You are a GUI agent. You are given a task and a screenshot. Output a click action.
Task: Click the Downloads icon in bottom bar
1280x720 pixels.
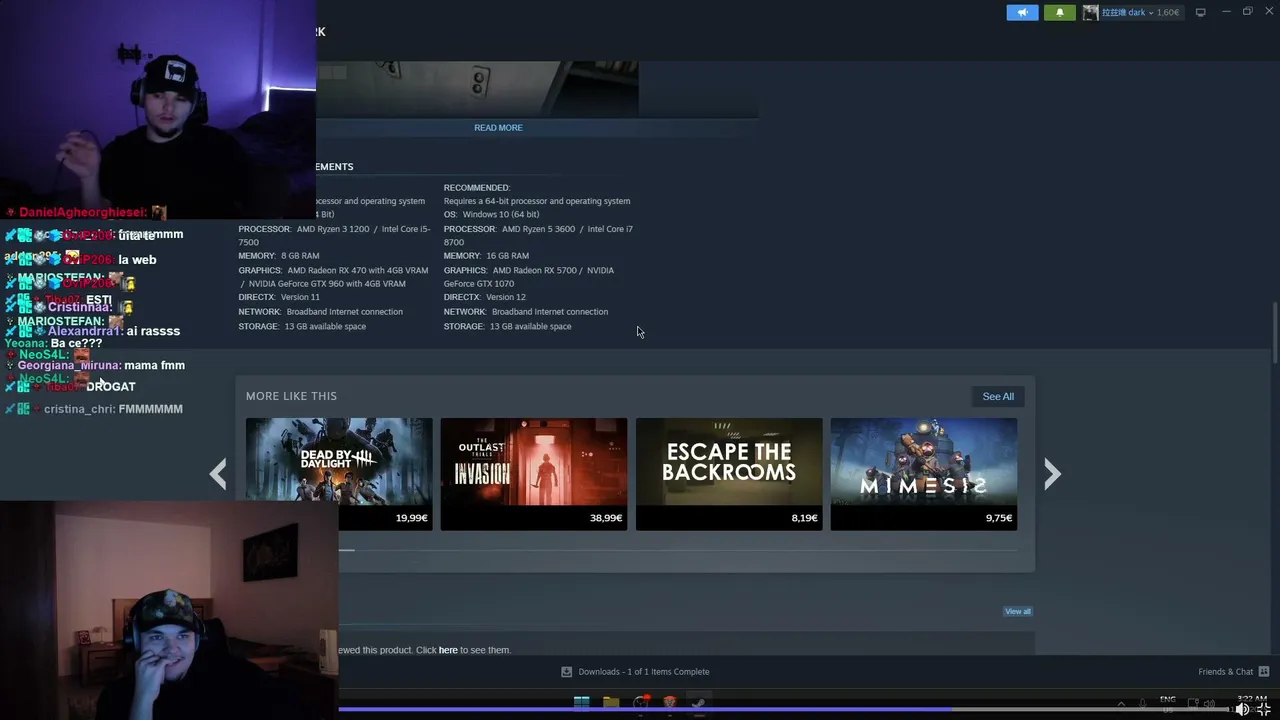[x=566, y=672]
